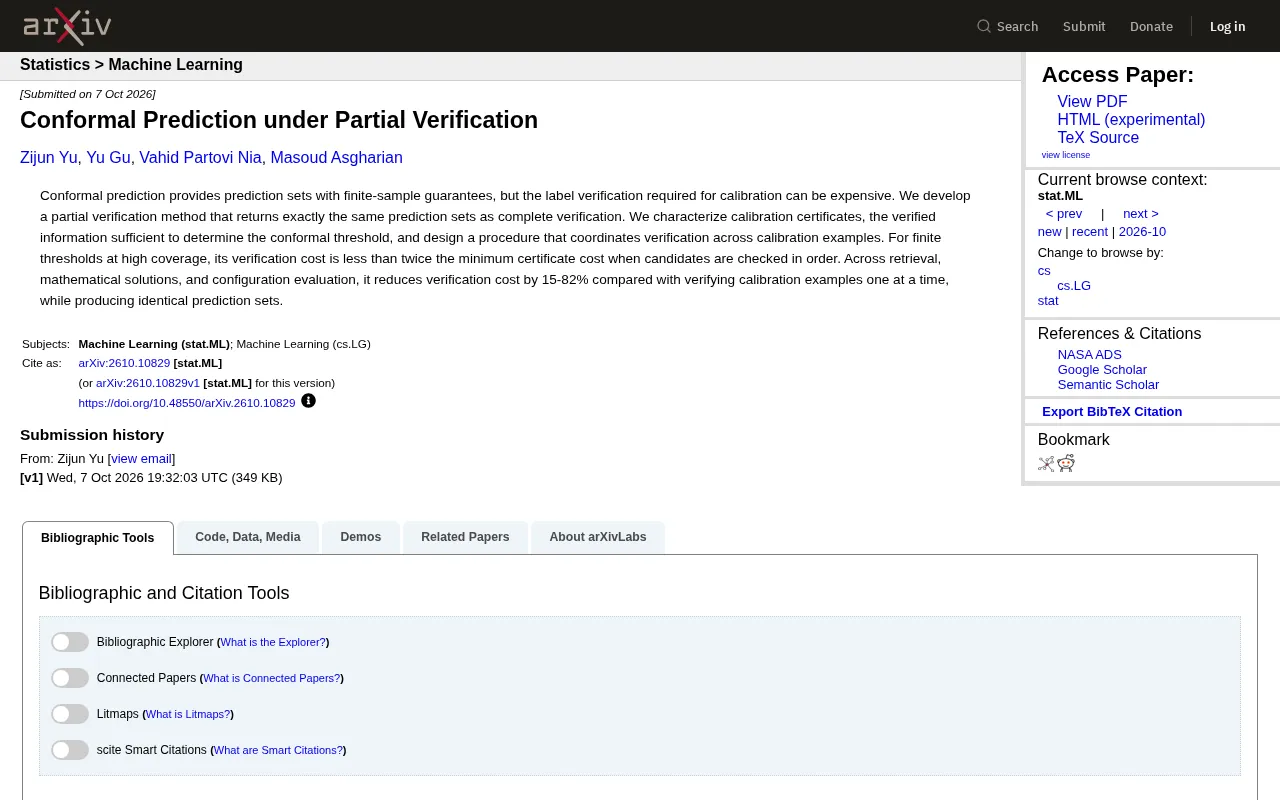The height and width of the screenshot is (800, 1280).
Task: Change browse context to stat
Action: (1048, 301)
